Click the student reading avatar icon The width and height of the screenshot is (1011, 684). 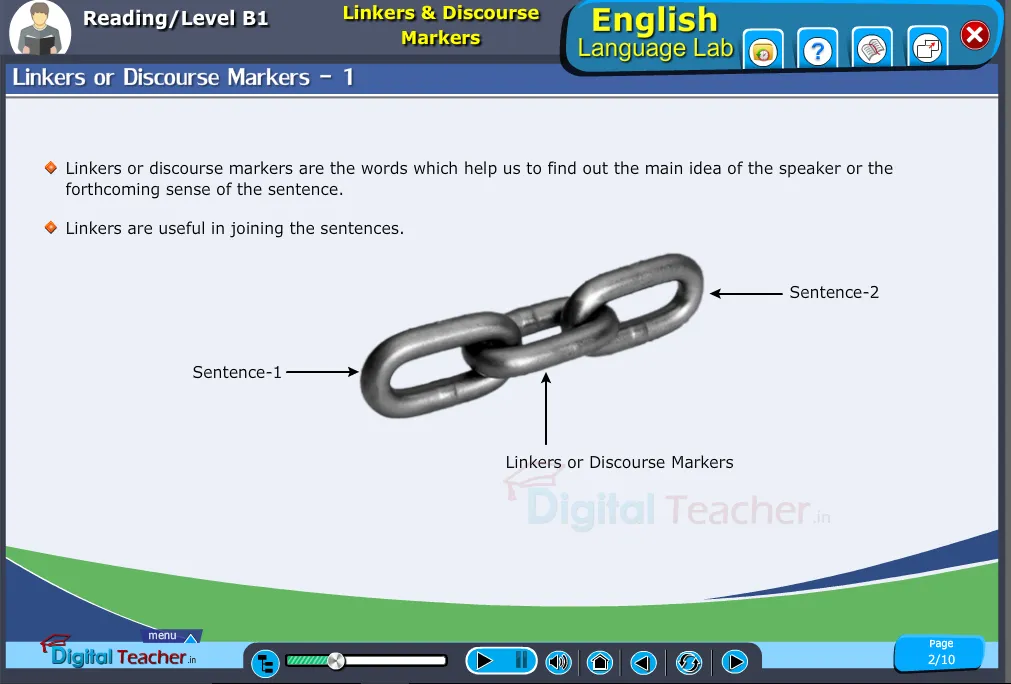pos(40,29)
